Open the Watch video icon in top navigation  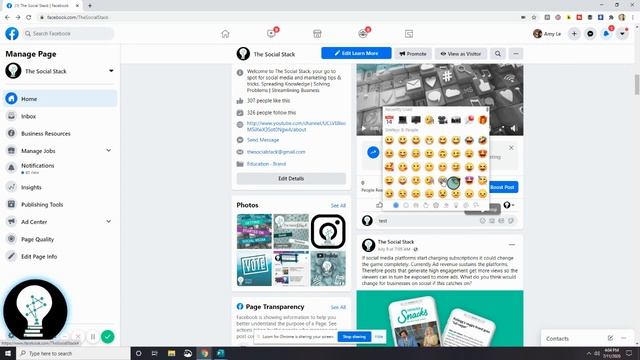pos(271,33)
